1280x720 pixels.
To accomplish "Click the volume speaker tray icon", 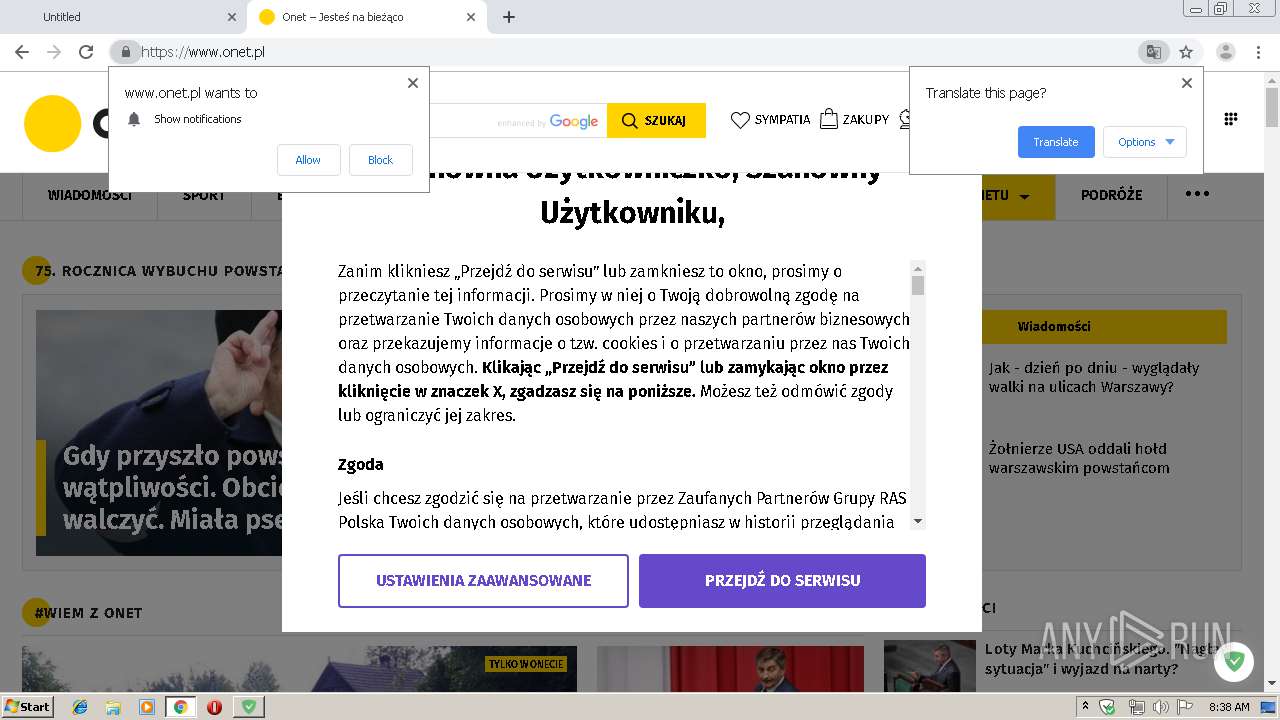I will (x=1161, y=707).
